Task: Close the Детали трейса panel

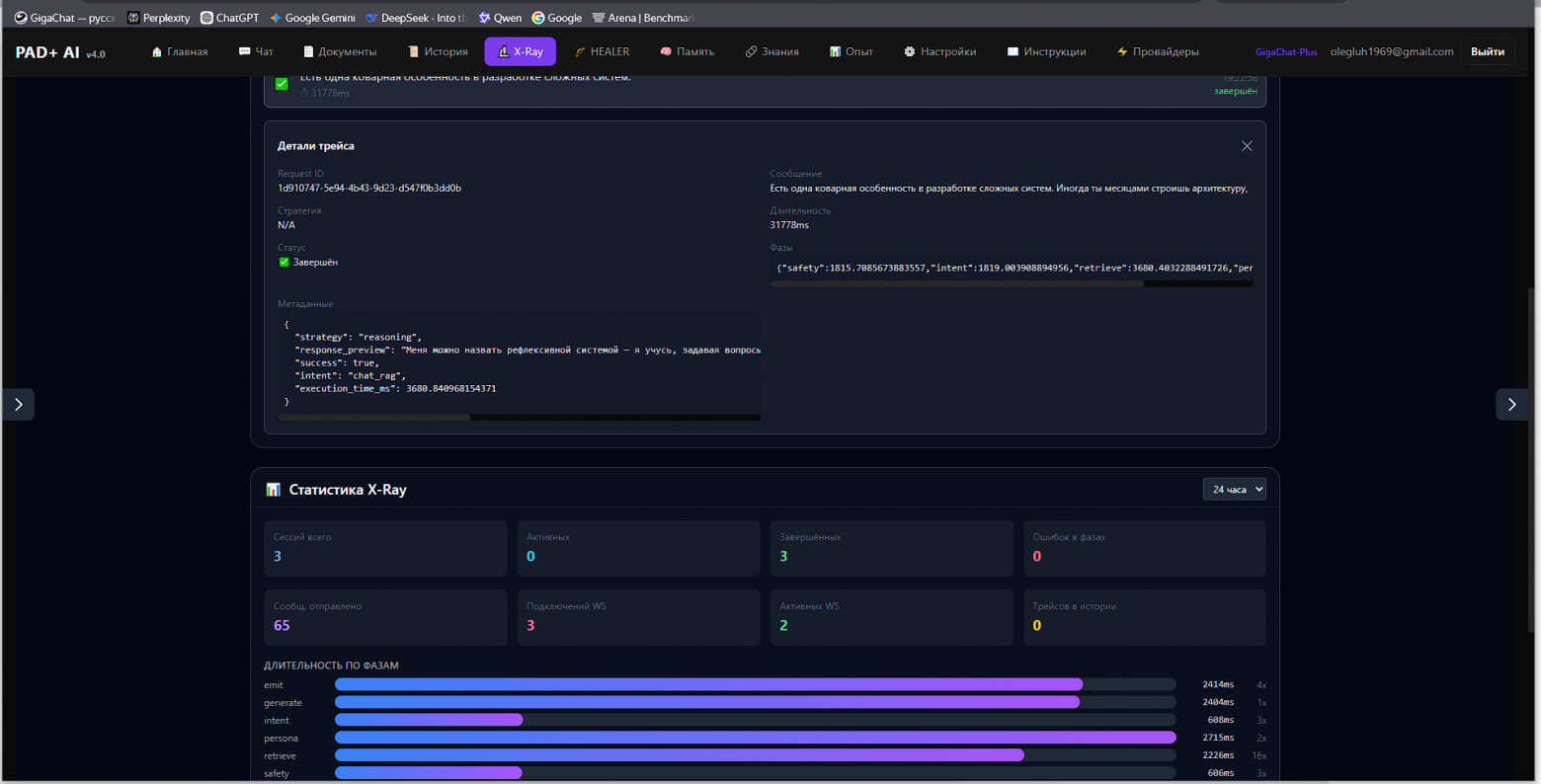Action: click(x=1247, y=146)
